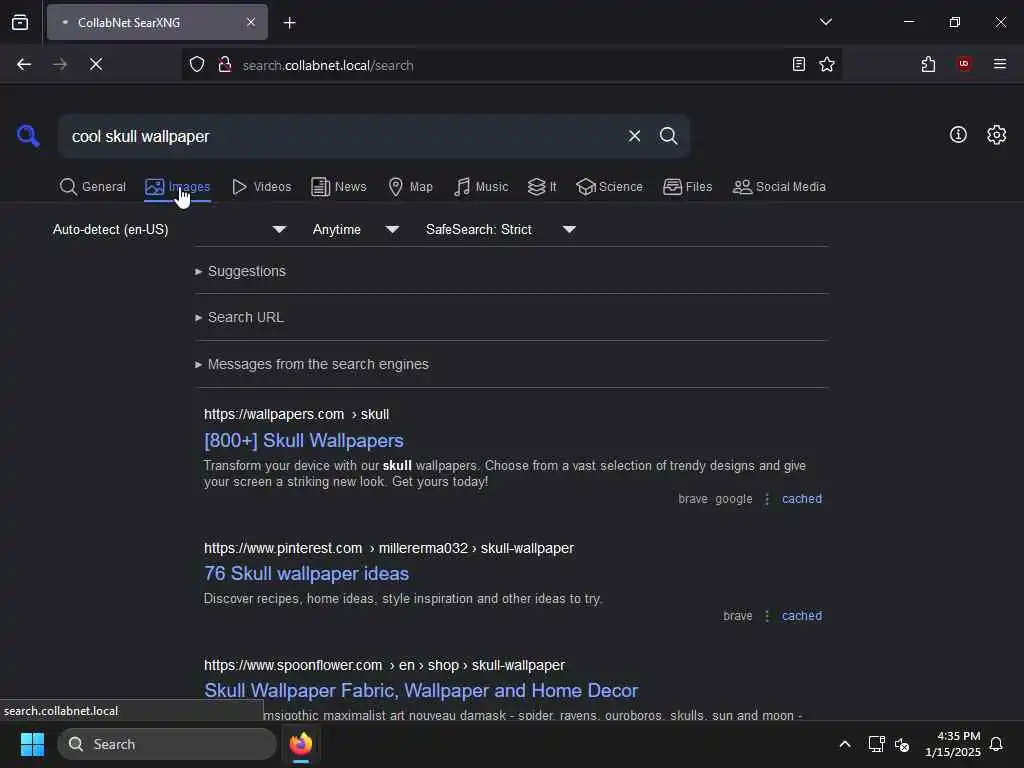Click the wallpapers.com result URL
The width and height of the screenshot is (1024, 768).
tap(296, 414)
